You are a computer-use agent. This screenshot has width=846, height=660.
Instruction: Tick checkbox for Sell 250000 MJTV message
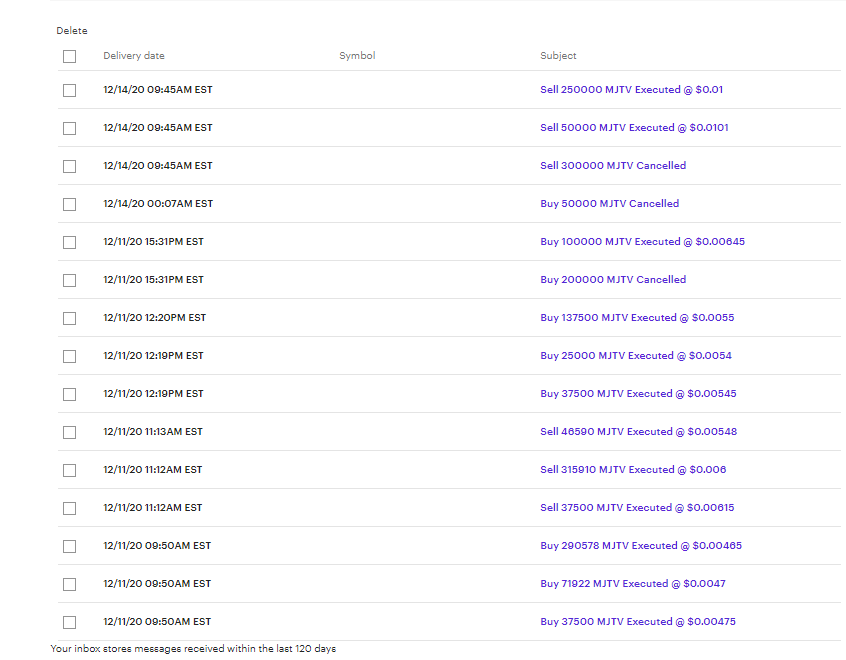click(69, 90)
